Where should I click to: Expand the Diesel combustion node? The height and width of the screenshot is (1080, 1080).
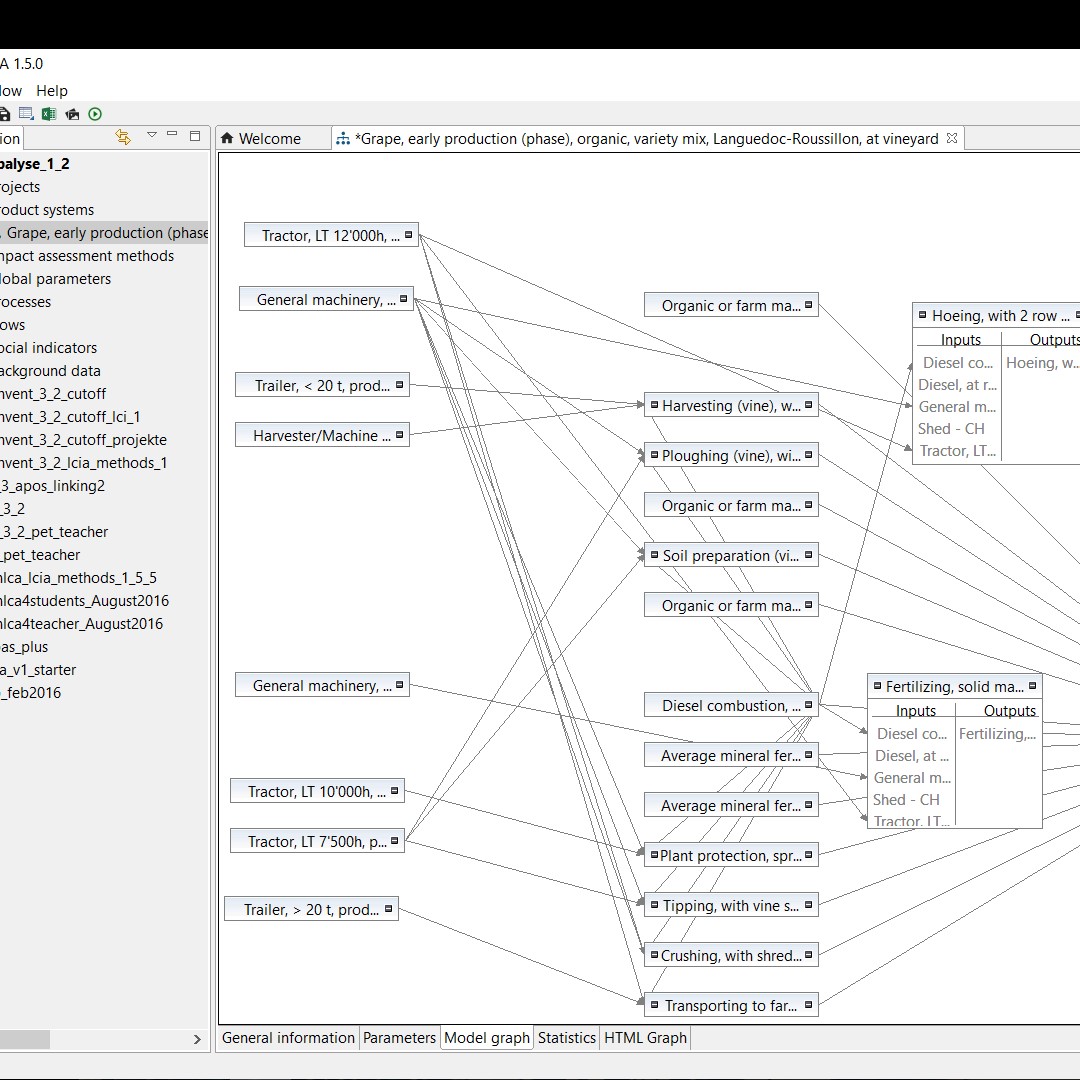pos(808,704)
